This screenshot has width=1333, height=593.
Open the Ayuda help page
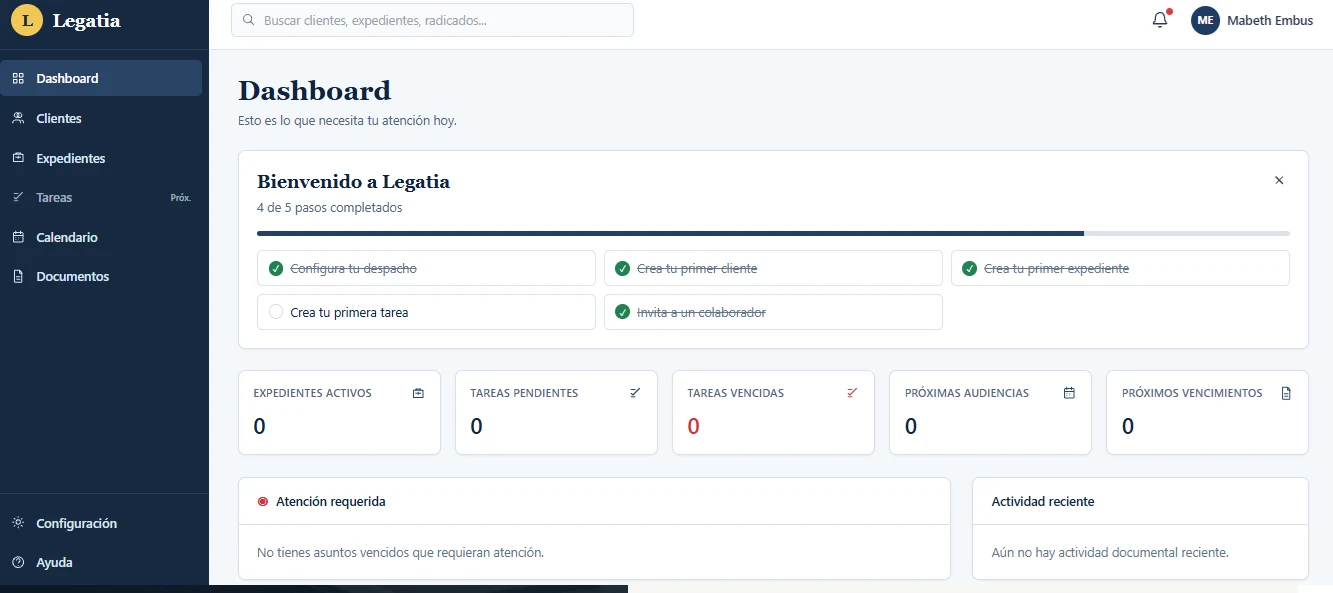pyautogui.click(x=101, y=562)
